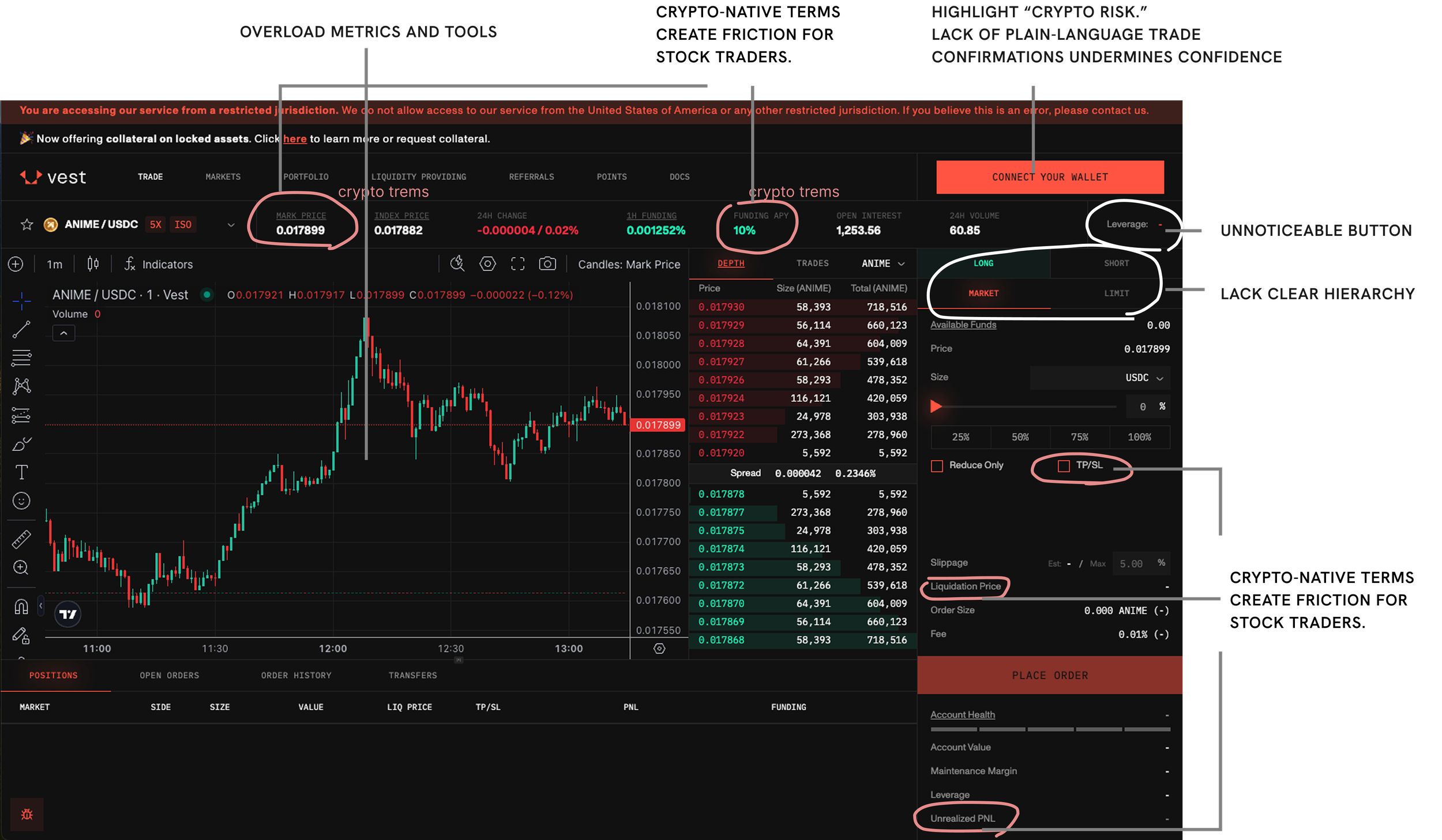Image resolution: width=1442 pixels, height=840 pixels.
Task: Open the emoji sticker tool
Action: click(x=21, y=501)
